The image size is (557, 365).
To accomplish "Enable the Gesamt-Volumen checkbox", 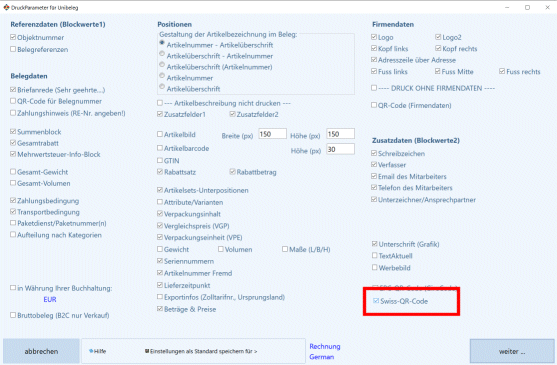I will pyautogui.click(x=13, y=183).
